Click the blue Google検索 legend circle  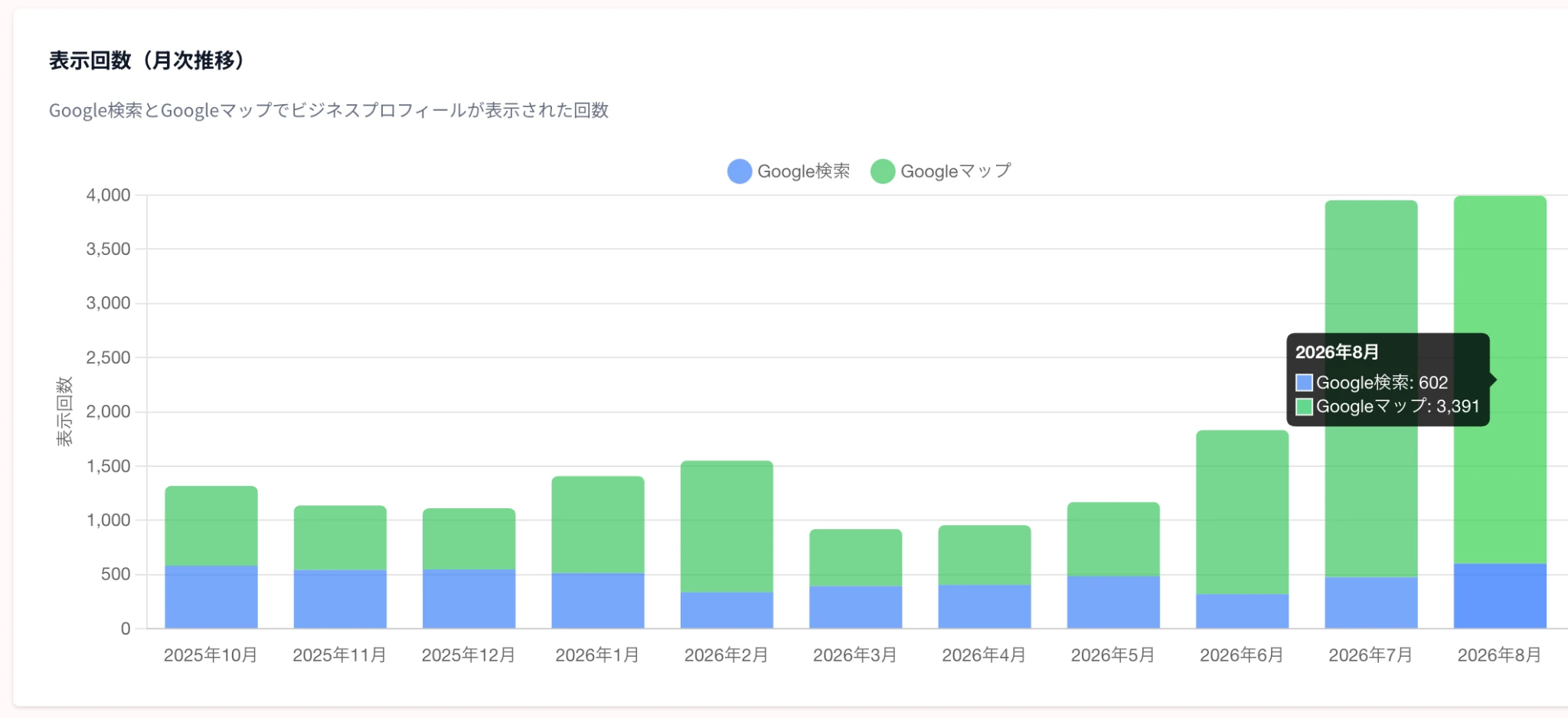click(x=740, y=171)
